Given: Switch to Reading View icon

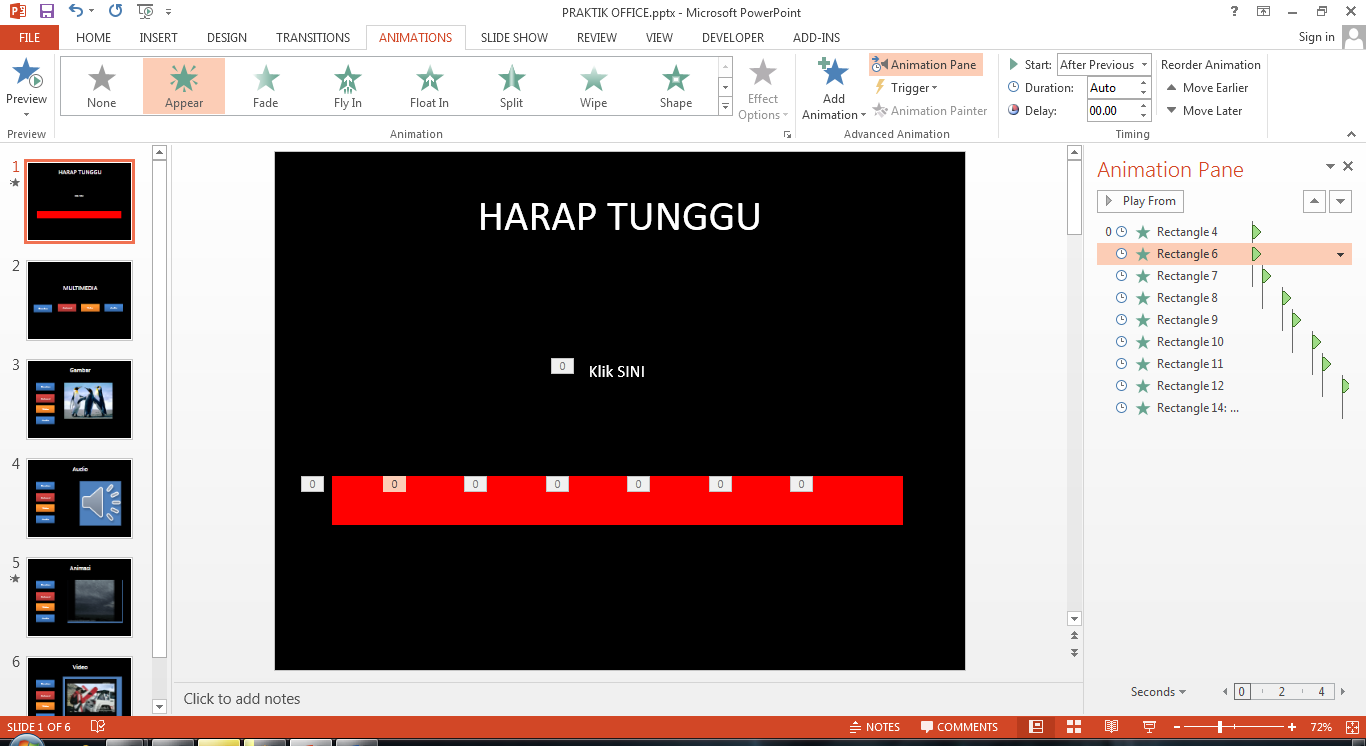Looking at the screenshot, I should pyautogui.click(x=1111, y=727).
